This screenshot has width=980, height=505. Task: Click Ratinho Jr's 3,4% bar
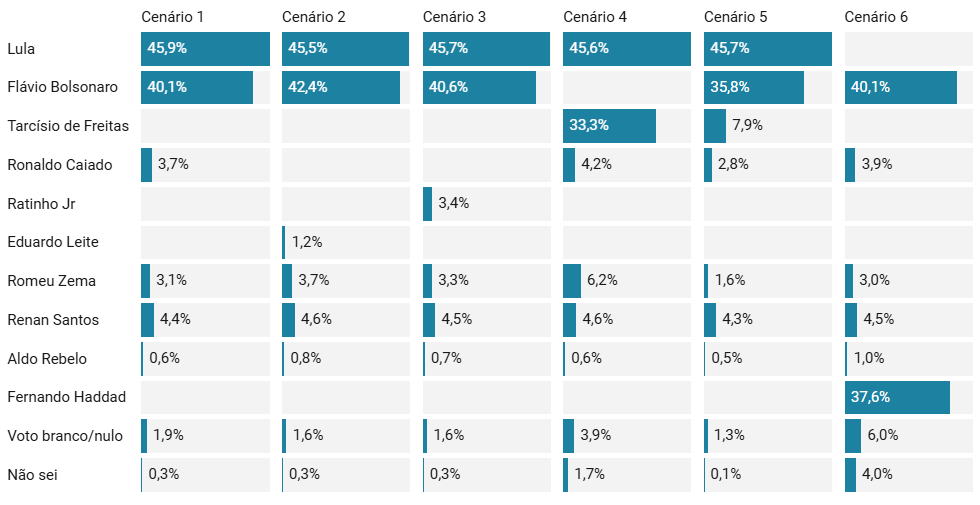[428, 204]
